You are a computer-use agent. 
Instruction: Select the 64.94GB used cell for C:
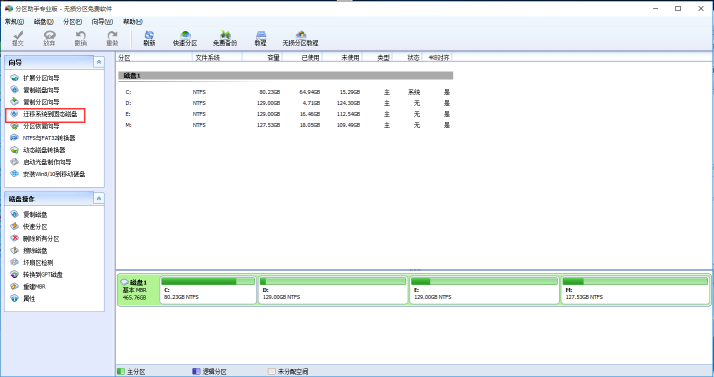coord(310,92)
